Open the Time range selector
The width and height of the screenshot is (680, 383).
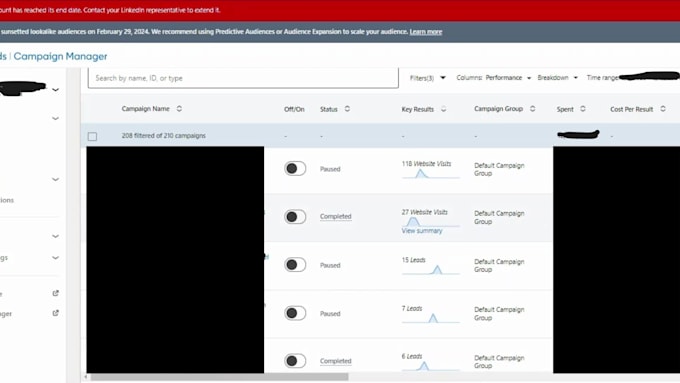tap(633, 77)
